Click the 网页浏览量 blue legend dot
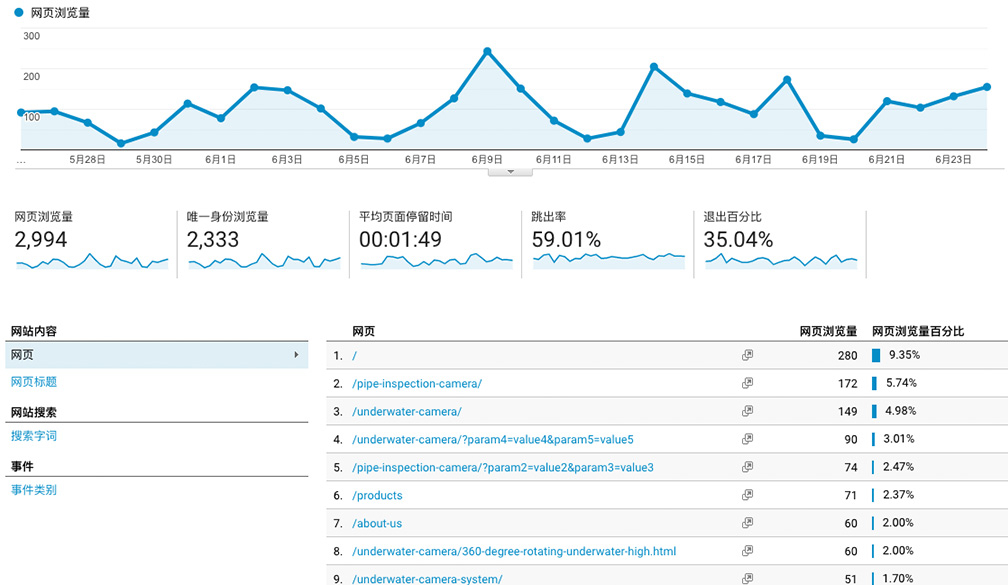Image resolution: width=1008 pixels, height=585 pixels. coord(19,13)
